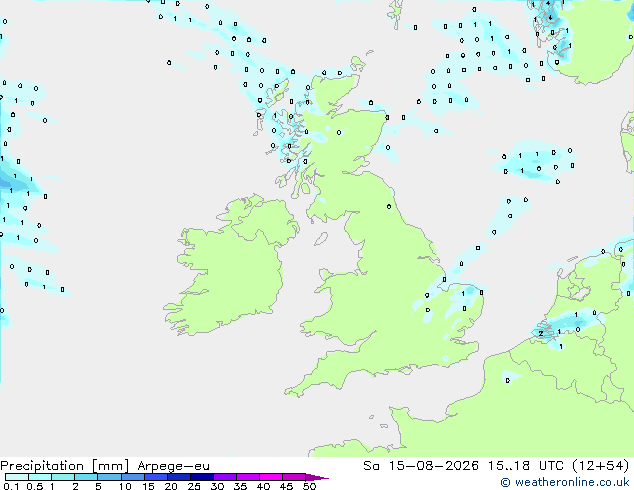Click the 25–30 mm navy legend swatch
The image size is (634, 490).
click(x=201, y=477)
